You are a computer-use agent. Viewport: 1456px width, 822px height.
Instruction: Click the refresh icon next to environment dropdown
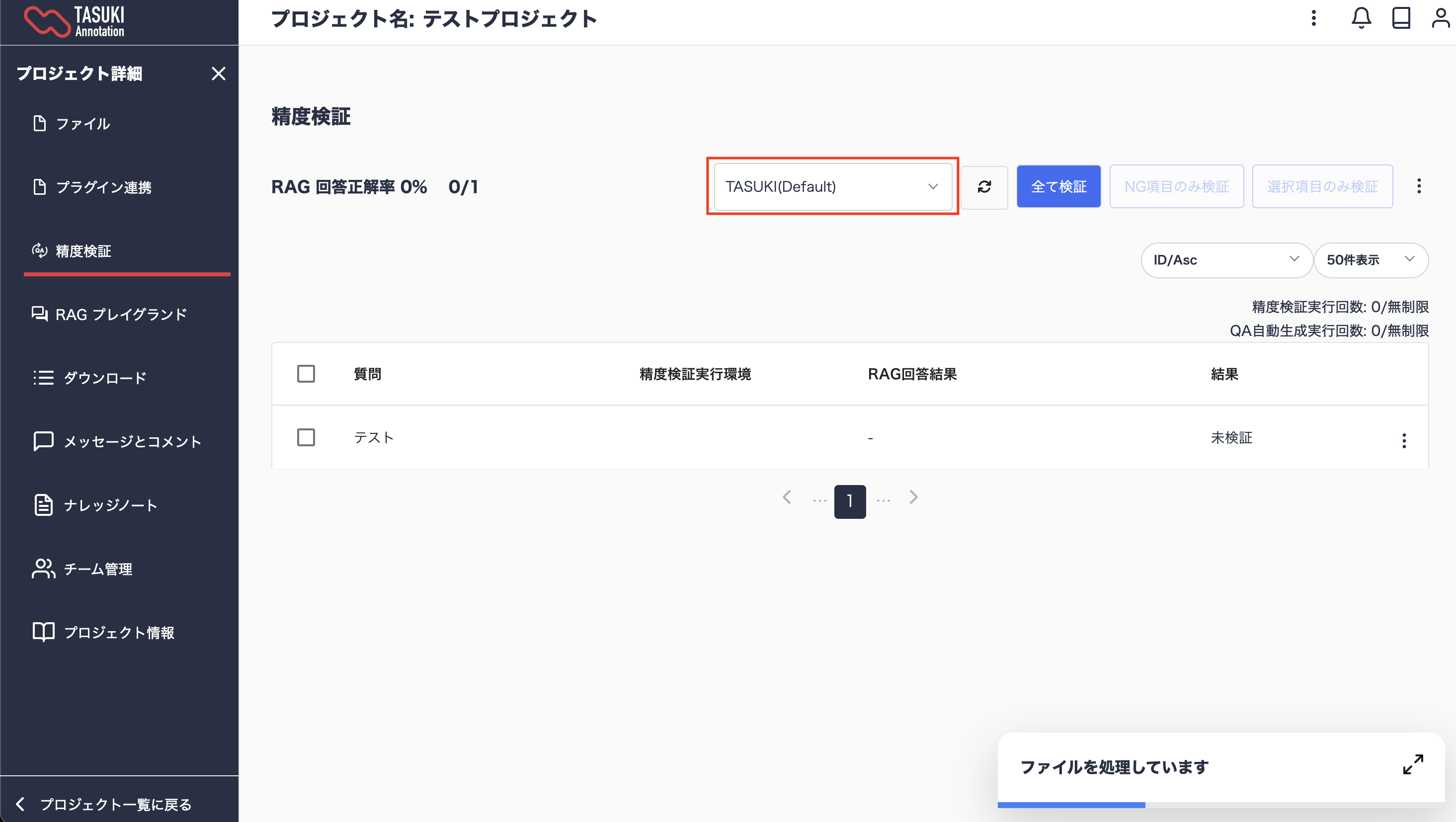984,187
